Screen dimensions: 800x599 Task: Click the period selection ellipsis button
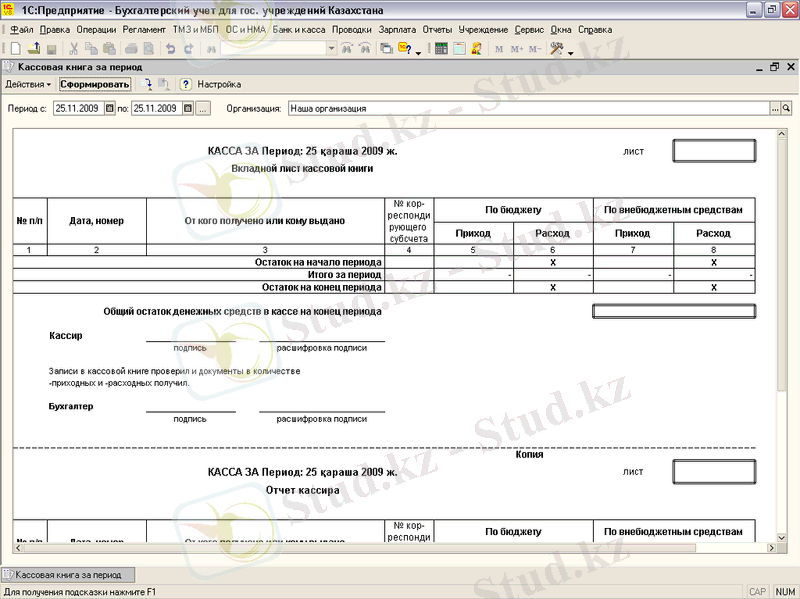point(203,108)
